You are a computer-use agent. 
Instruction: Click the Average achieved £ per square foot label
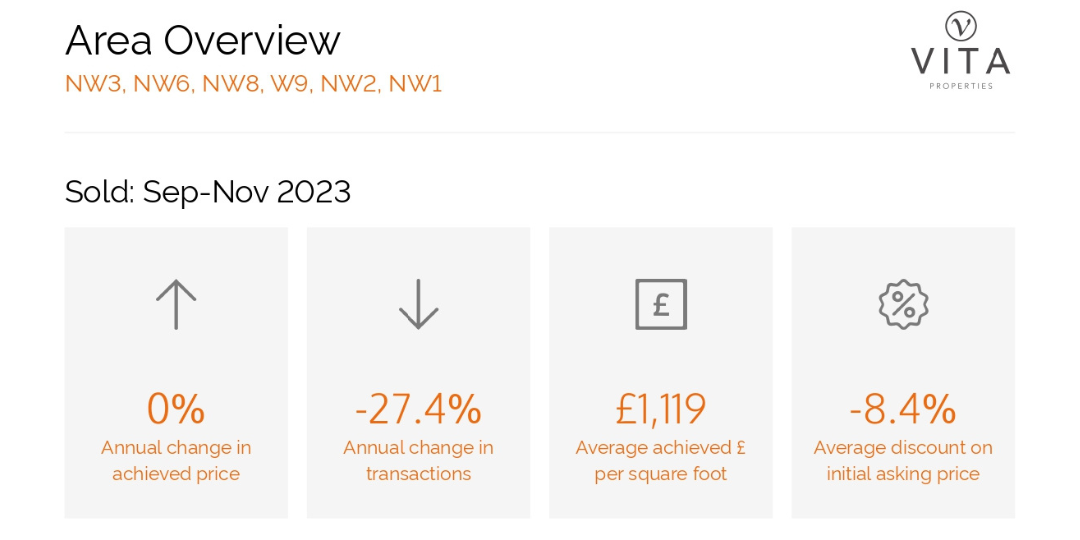(x=661, y=461)
